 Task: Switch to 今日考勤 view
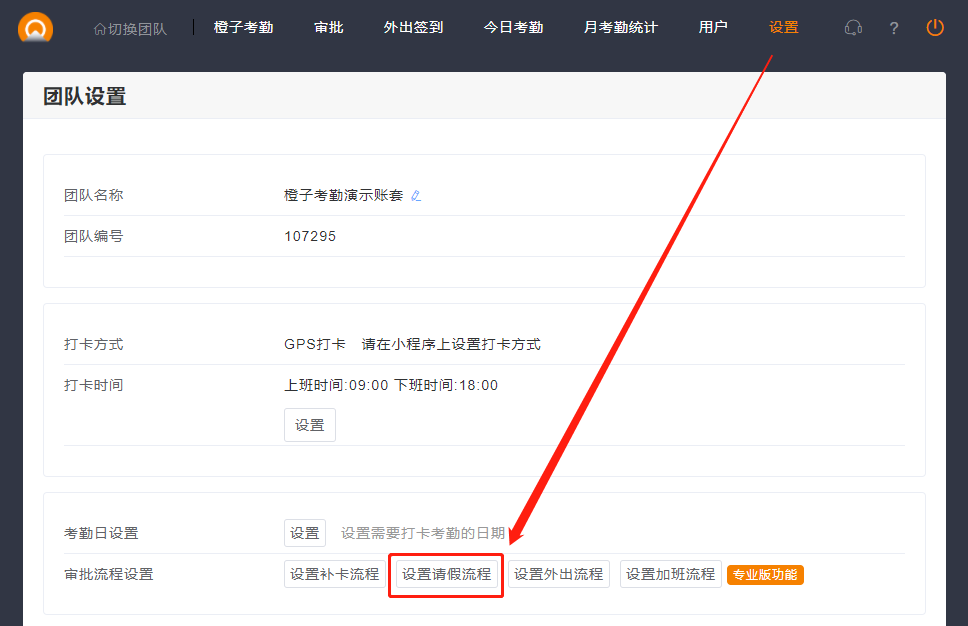click(513, 28)
